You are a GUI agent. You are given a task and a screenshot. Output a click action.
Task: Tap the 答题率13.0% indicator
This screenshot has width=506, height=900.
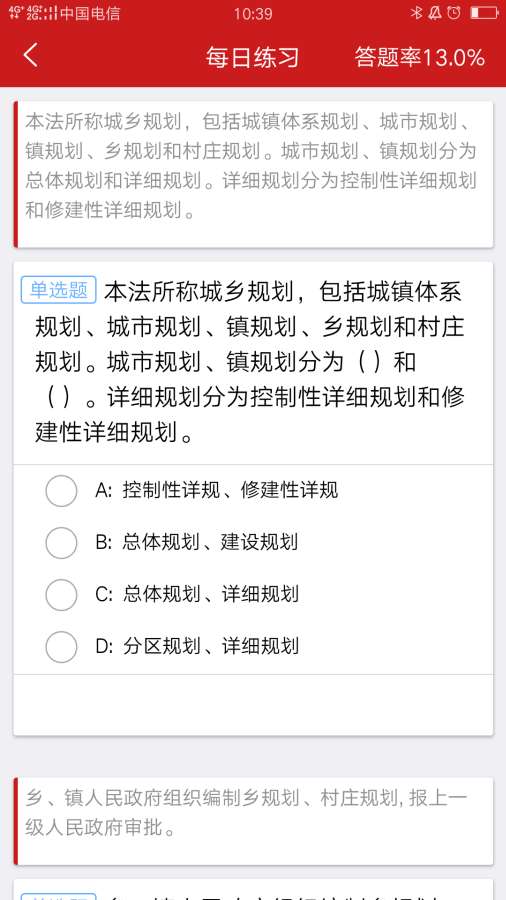[419, 57]
